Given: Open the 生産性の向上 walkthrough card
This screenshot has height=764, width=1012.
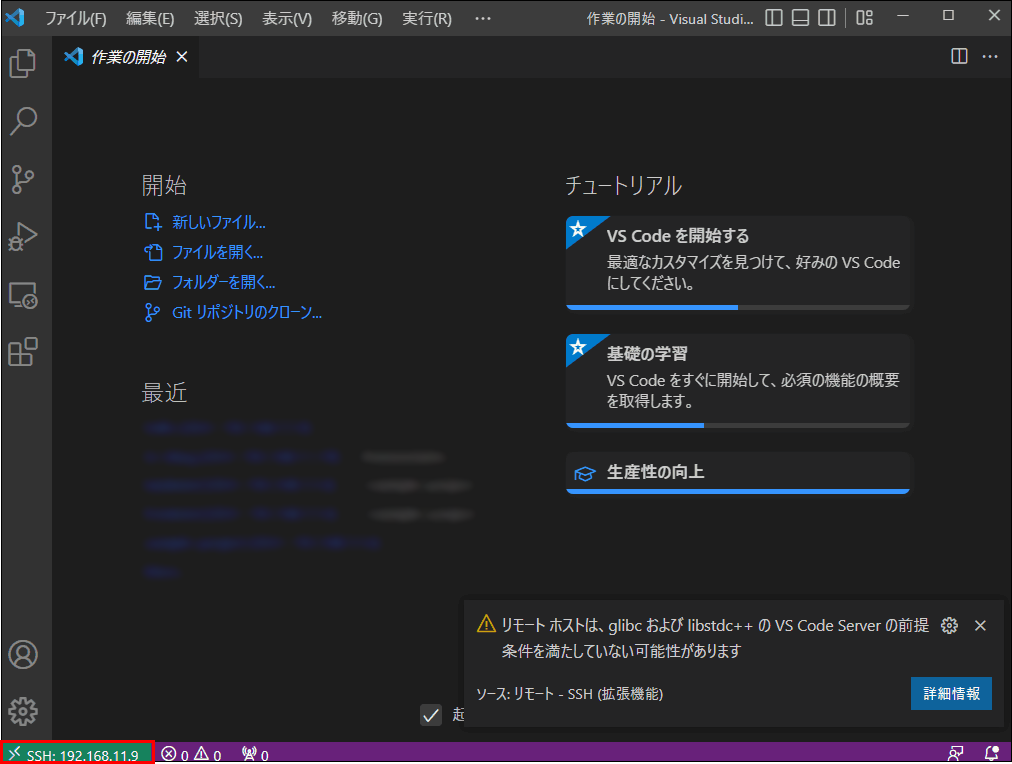Looking at the screenshot, I should point(738,471).
